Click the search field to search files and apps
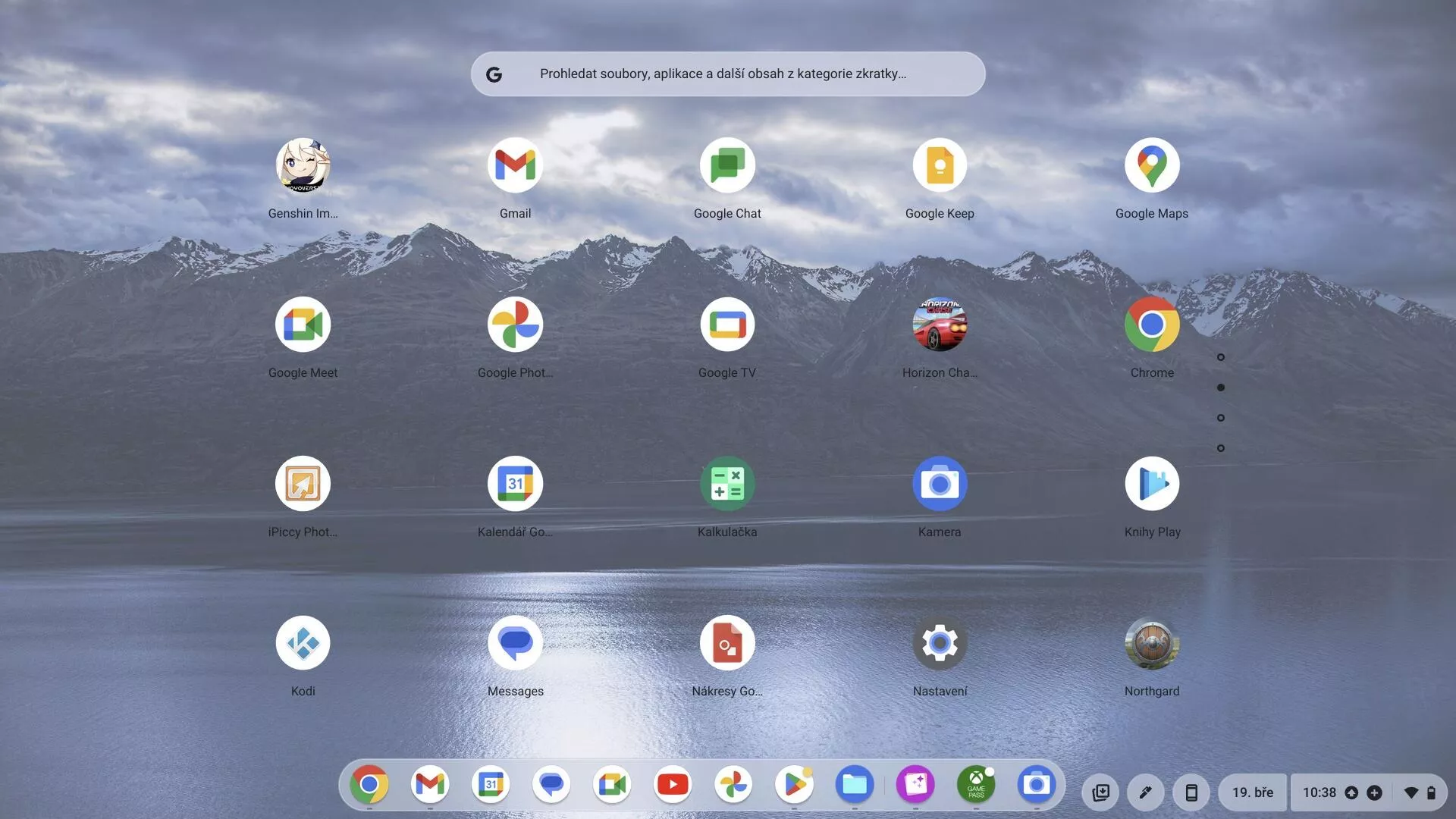The image size is (1456, 819). [x=728, y=74]
